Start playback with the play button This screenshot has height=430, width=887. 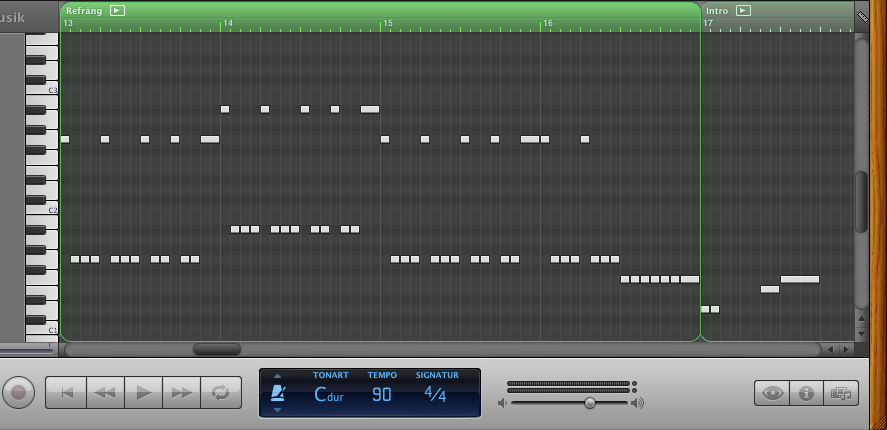(144, 393)
